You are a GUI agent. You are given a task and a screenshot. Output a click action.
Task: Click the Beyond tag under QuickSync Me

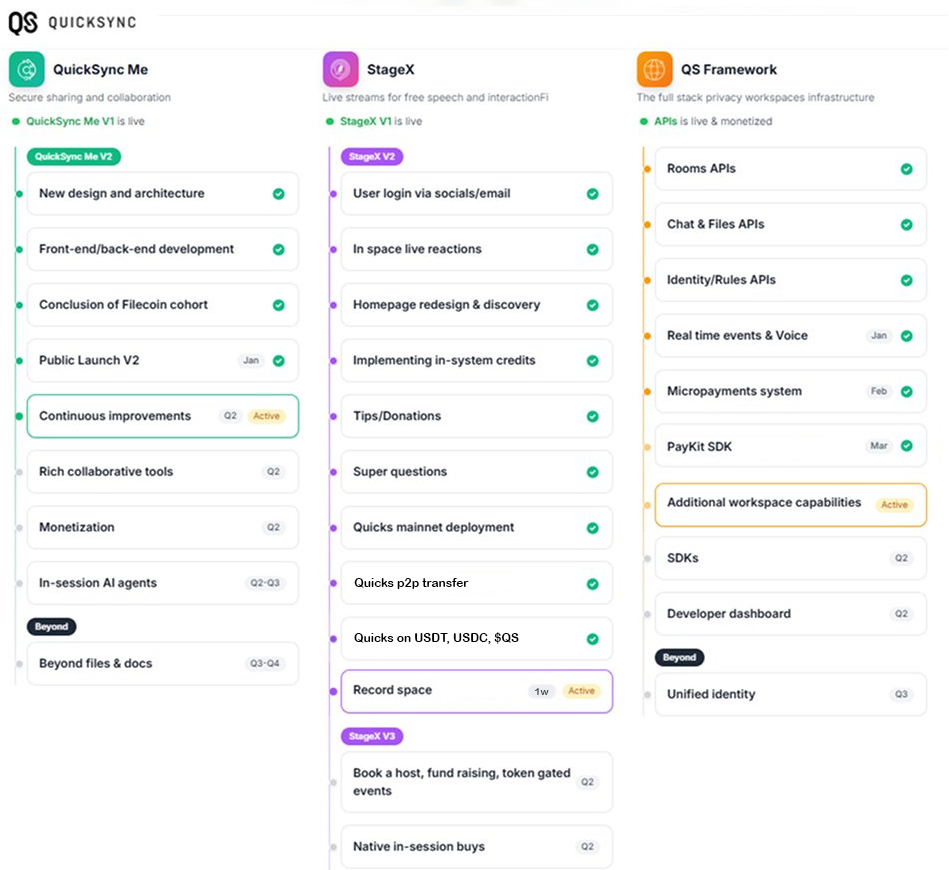coord(51,627)
